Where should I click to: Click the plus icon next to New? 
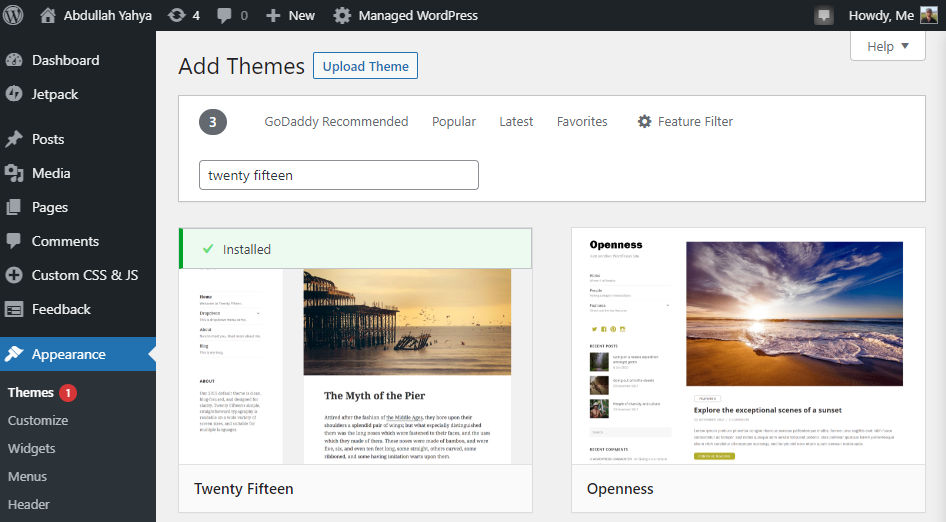[273, 16]
